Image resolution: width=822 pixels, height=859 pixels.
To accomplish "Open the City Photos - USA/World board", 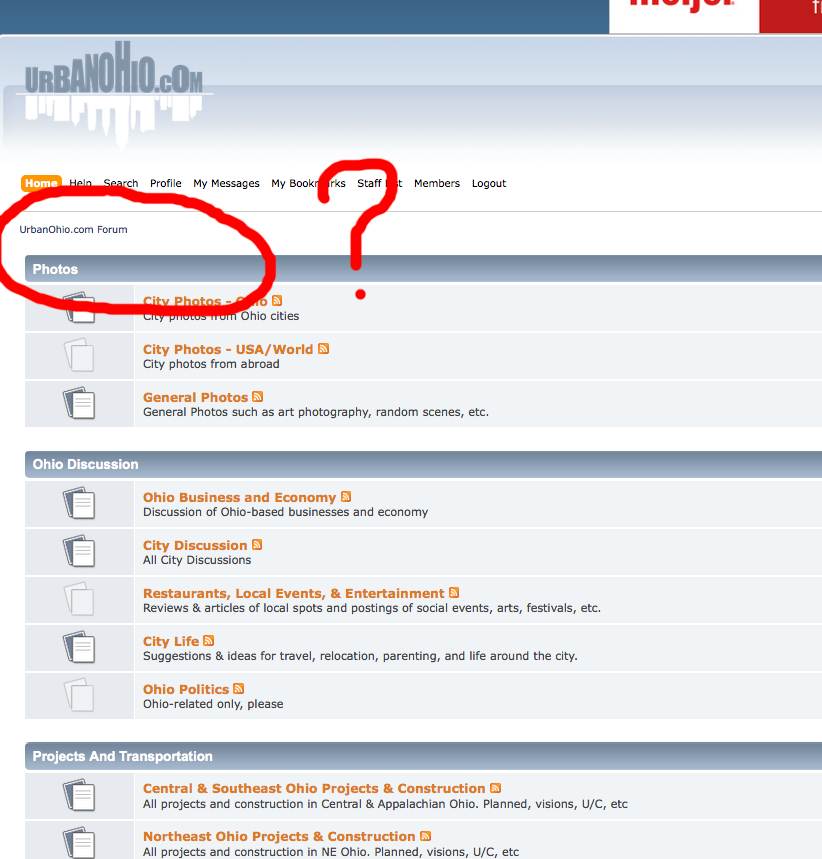I will pos(228,349).
